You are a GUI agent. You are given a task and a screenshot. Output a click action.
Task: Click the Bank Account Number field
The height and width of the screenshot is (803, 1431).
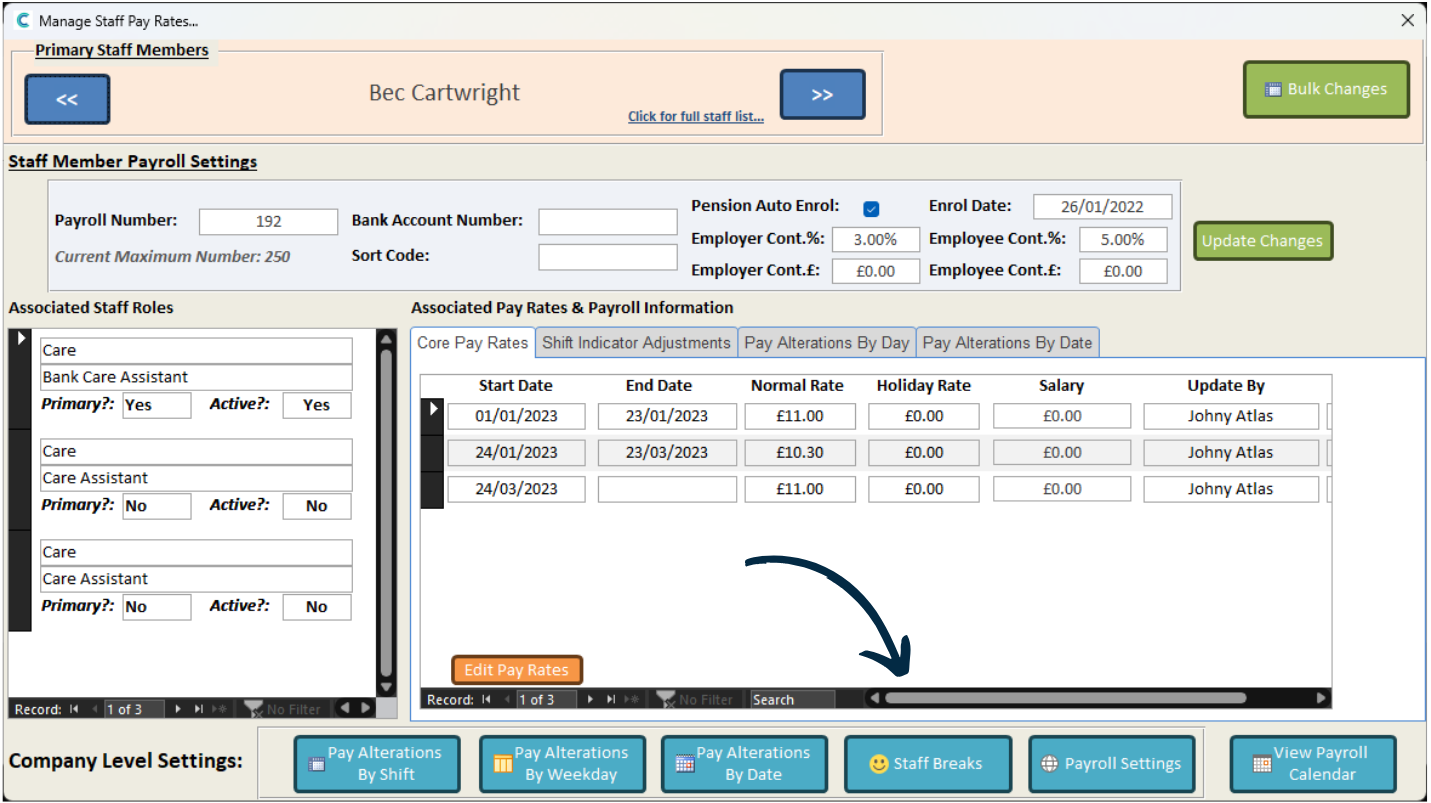tap(607, 221)
